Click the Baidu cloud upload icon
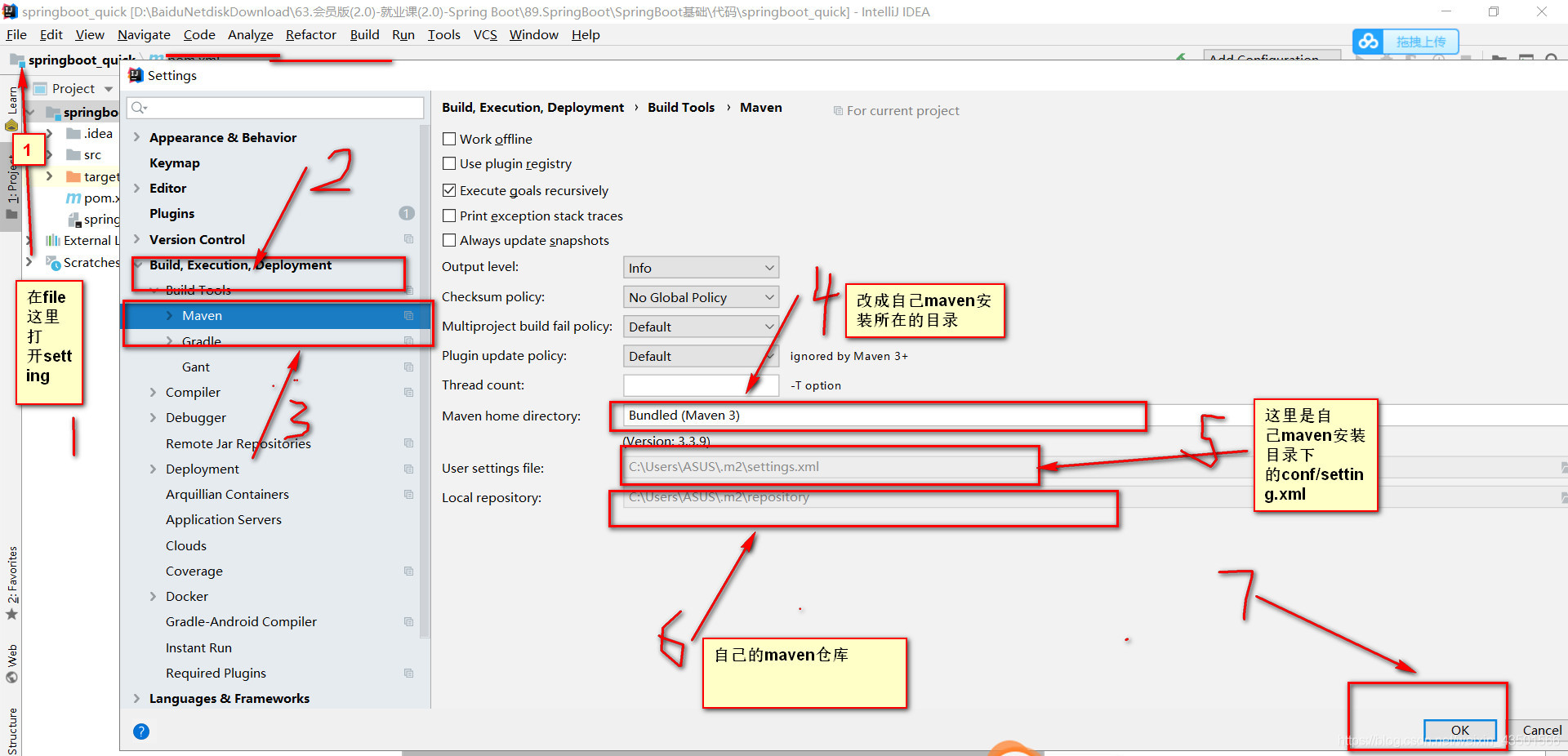The width and height of the screenshot is (1568, 756). tap(1369, 41)
